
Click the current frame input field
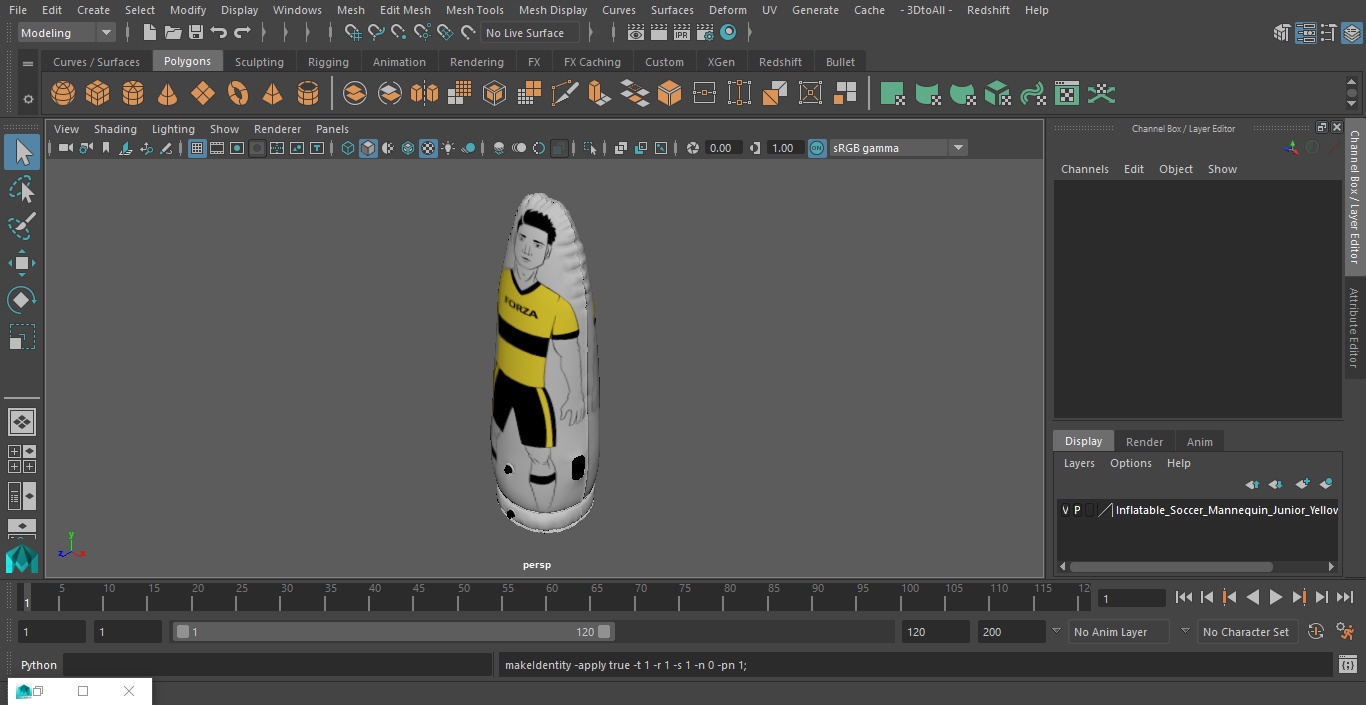point(1131,598)
